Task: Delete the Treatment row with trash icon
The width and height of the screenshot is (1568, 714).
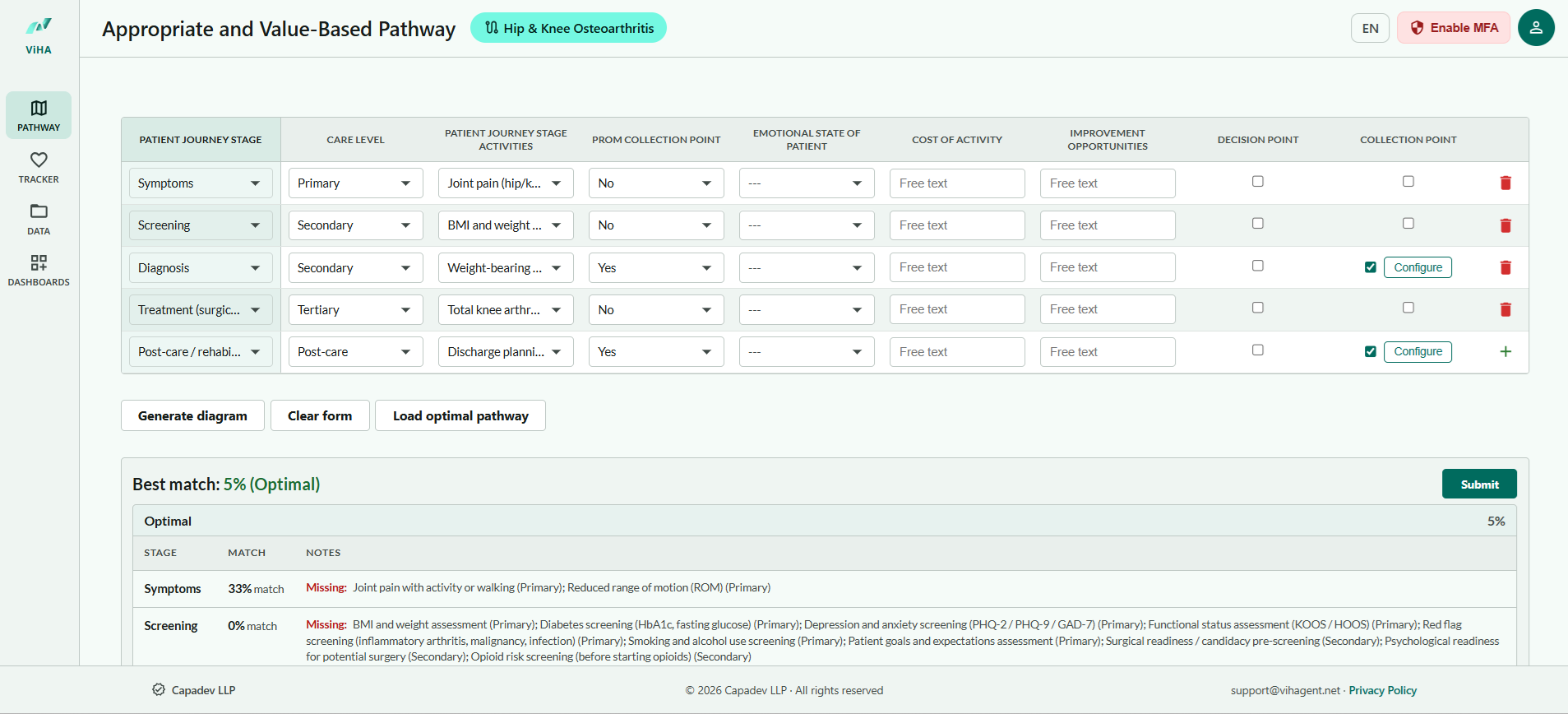Action: [1506, 309]
